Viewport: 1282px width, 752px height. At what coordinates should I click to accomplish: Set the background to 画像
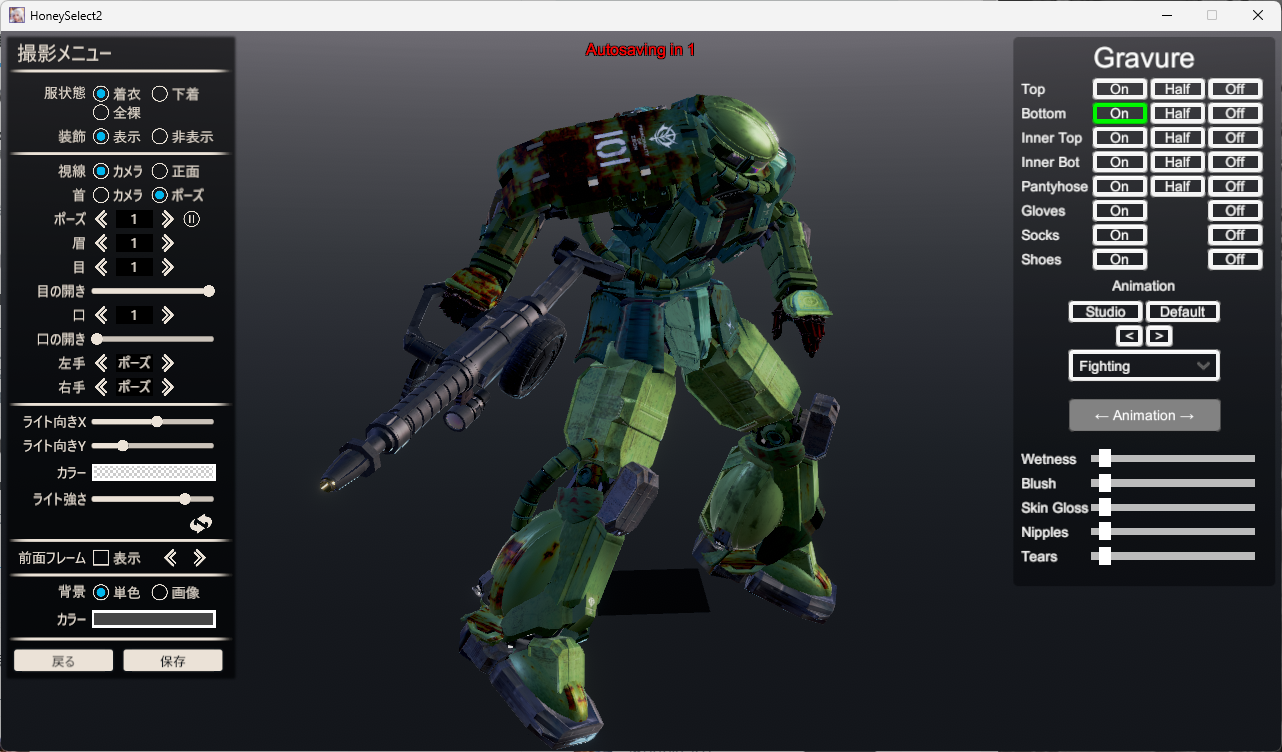[x=160, y=593]
